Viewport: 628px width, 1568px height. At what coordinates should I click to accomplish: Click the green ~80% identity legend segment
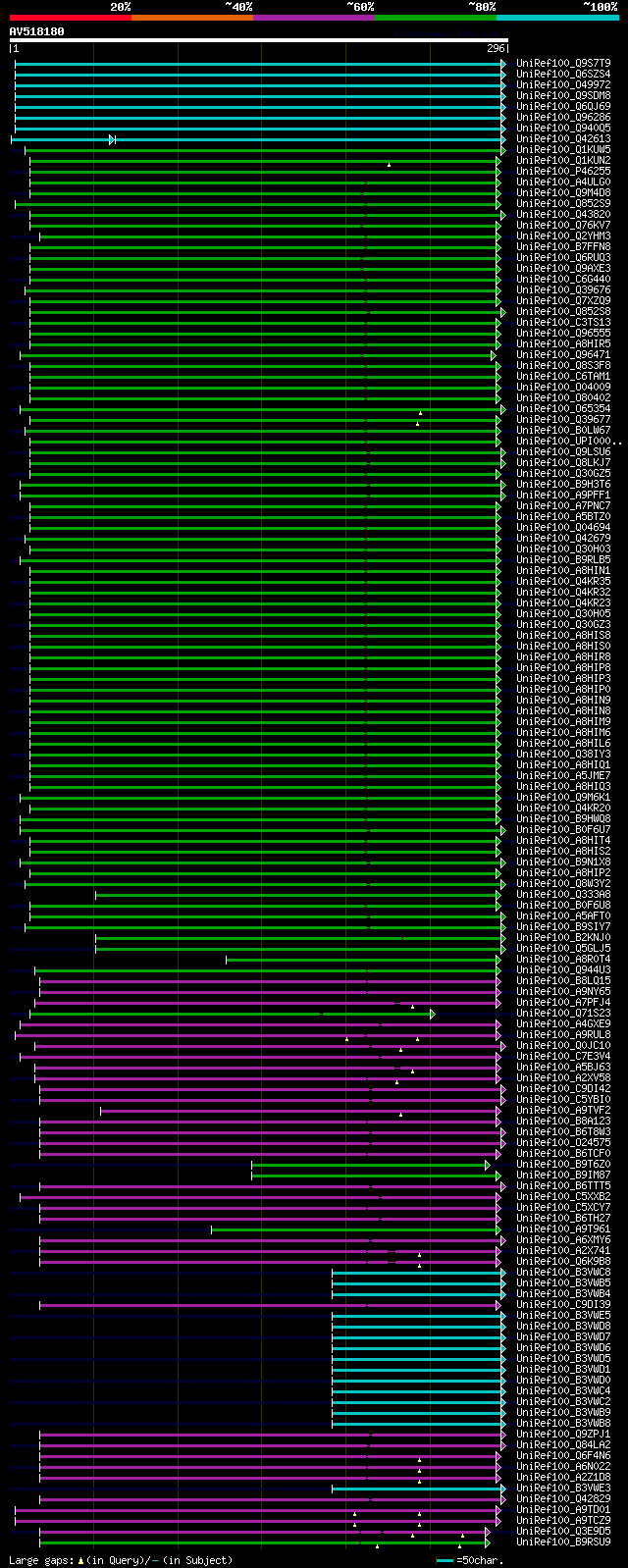(x=436, y=18)
